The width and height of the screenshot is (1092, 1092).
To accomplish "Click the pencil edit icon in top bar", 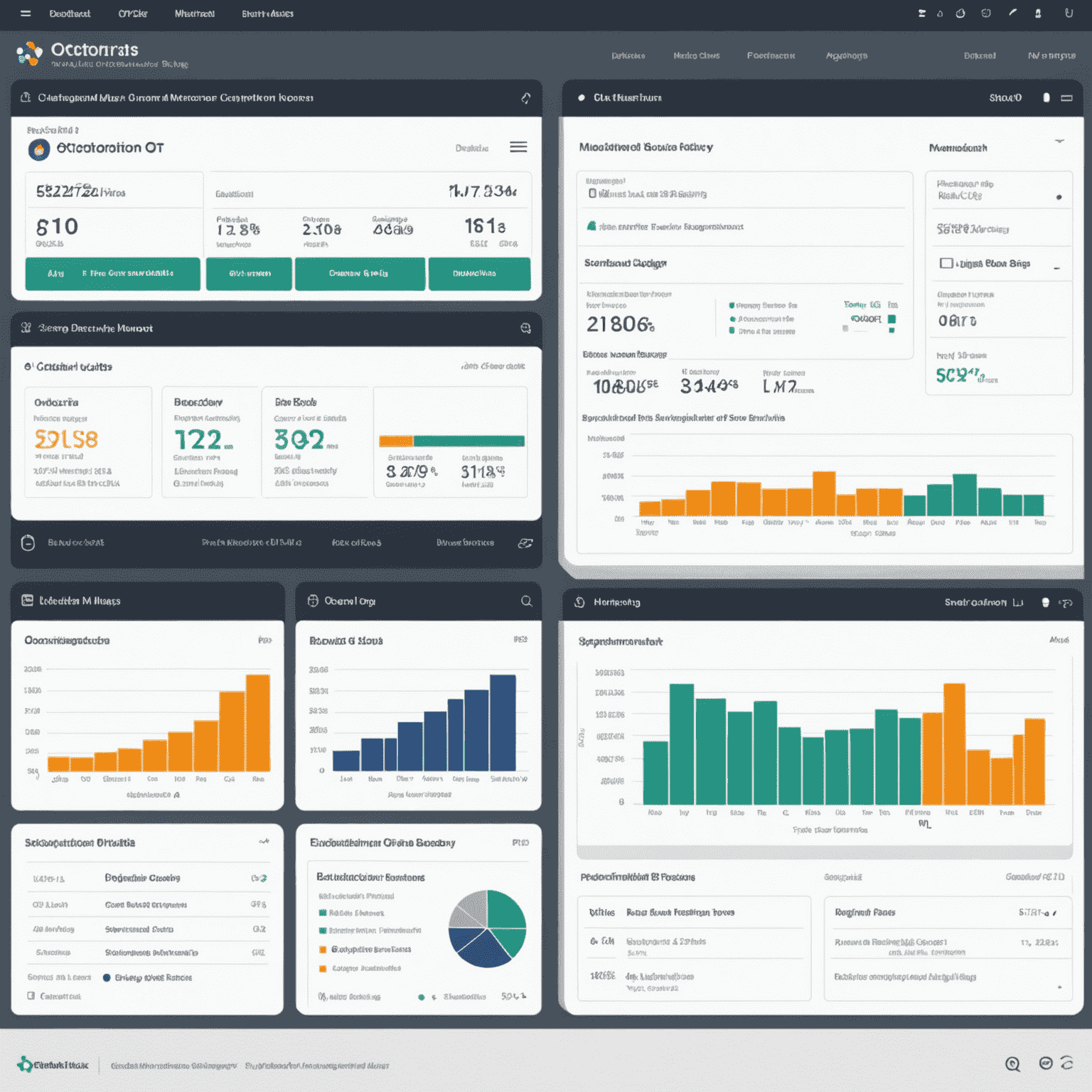I will coord(1012,13).
